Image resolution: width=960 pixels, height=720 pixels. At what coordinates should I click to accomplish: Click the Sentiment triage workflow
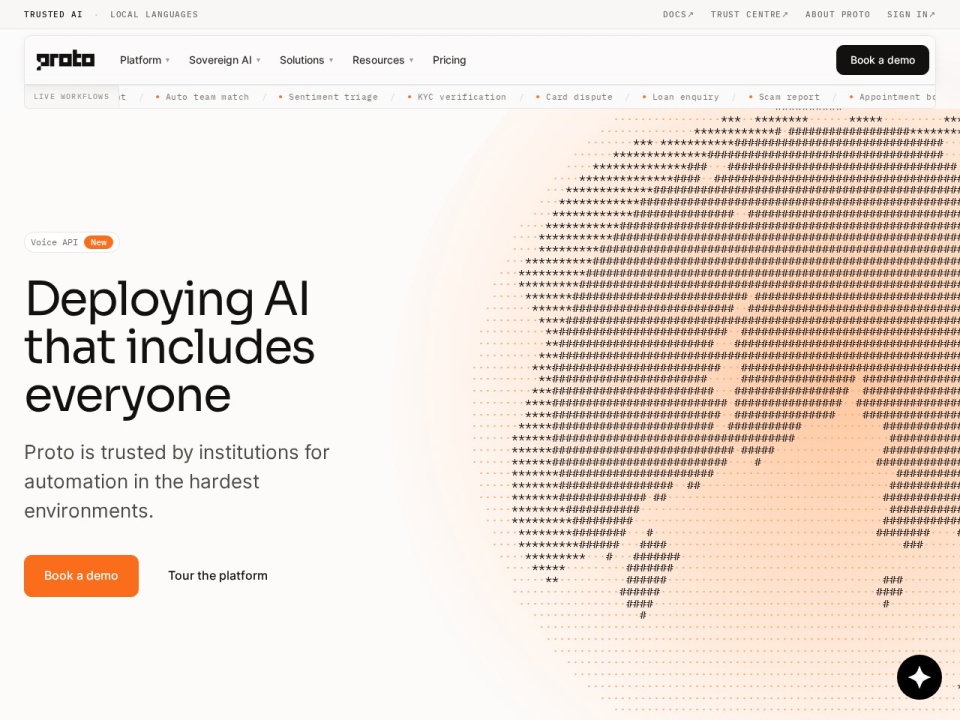[328, 97]
